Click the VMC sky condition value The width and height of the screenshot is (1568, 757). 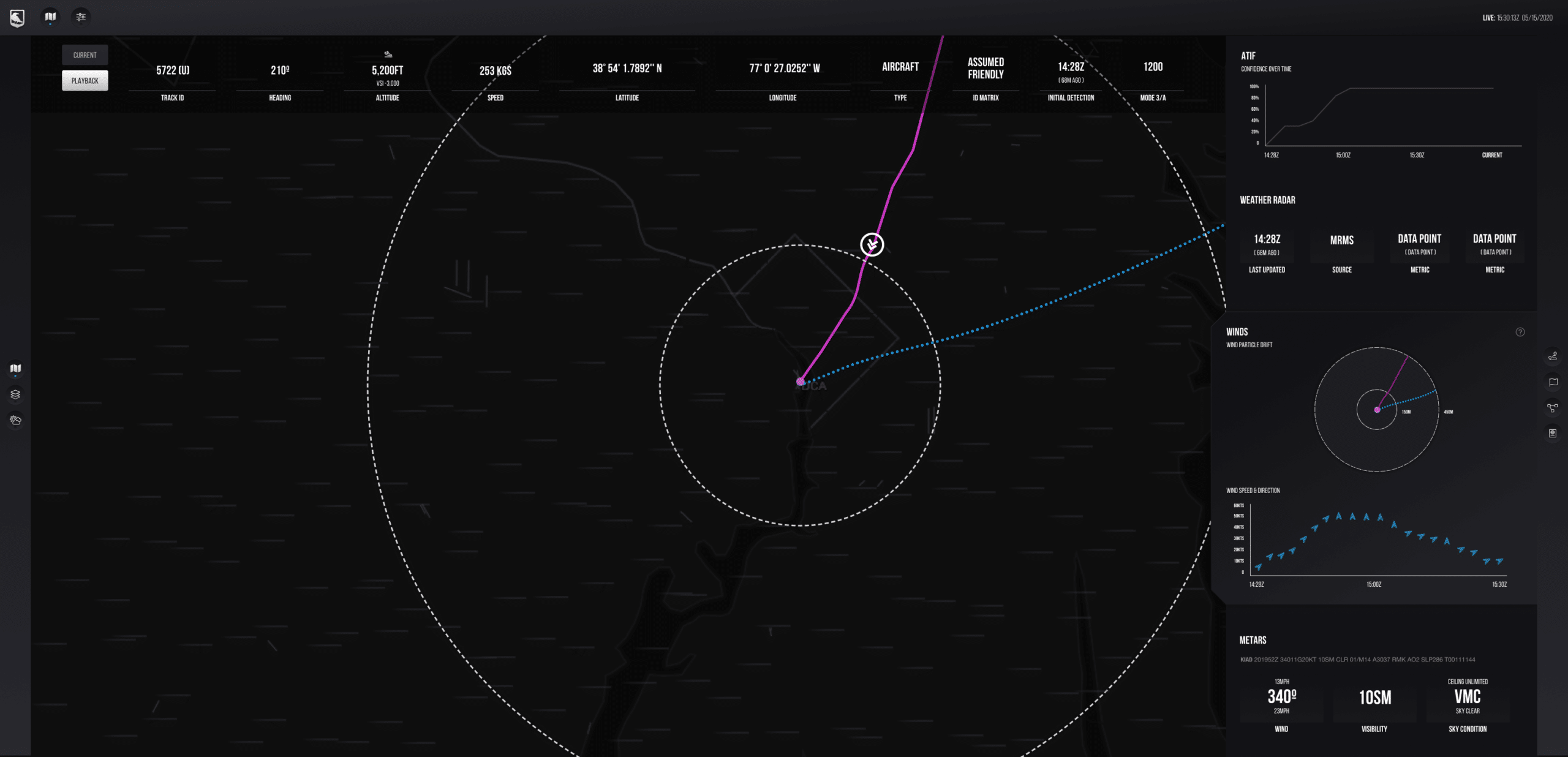coord(1468,697)
